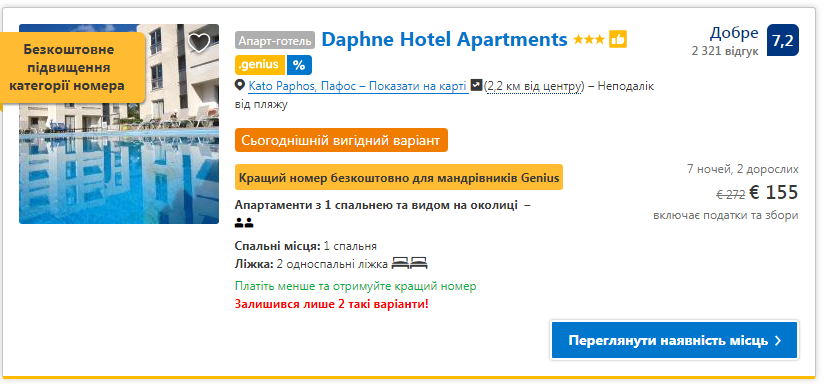Open the Daphne Hotel Apartments title link

(x=445, y=39)
